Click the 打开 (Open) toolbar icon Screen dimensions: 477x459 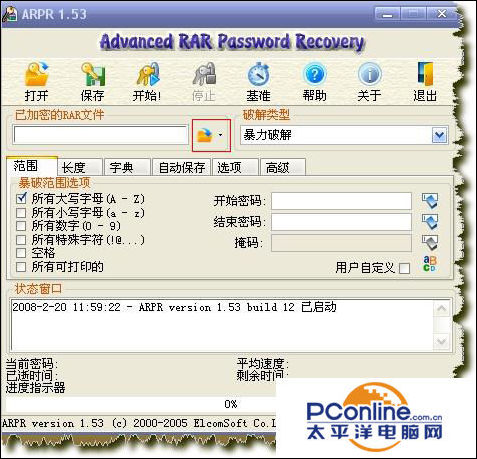click(x=36, y=74)
